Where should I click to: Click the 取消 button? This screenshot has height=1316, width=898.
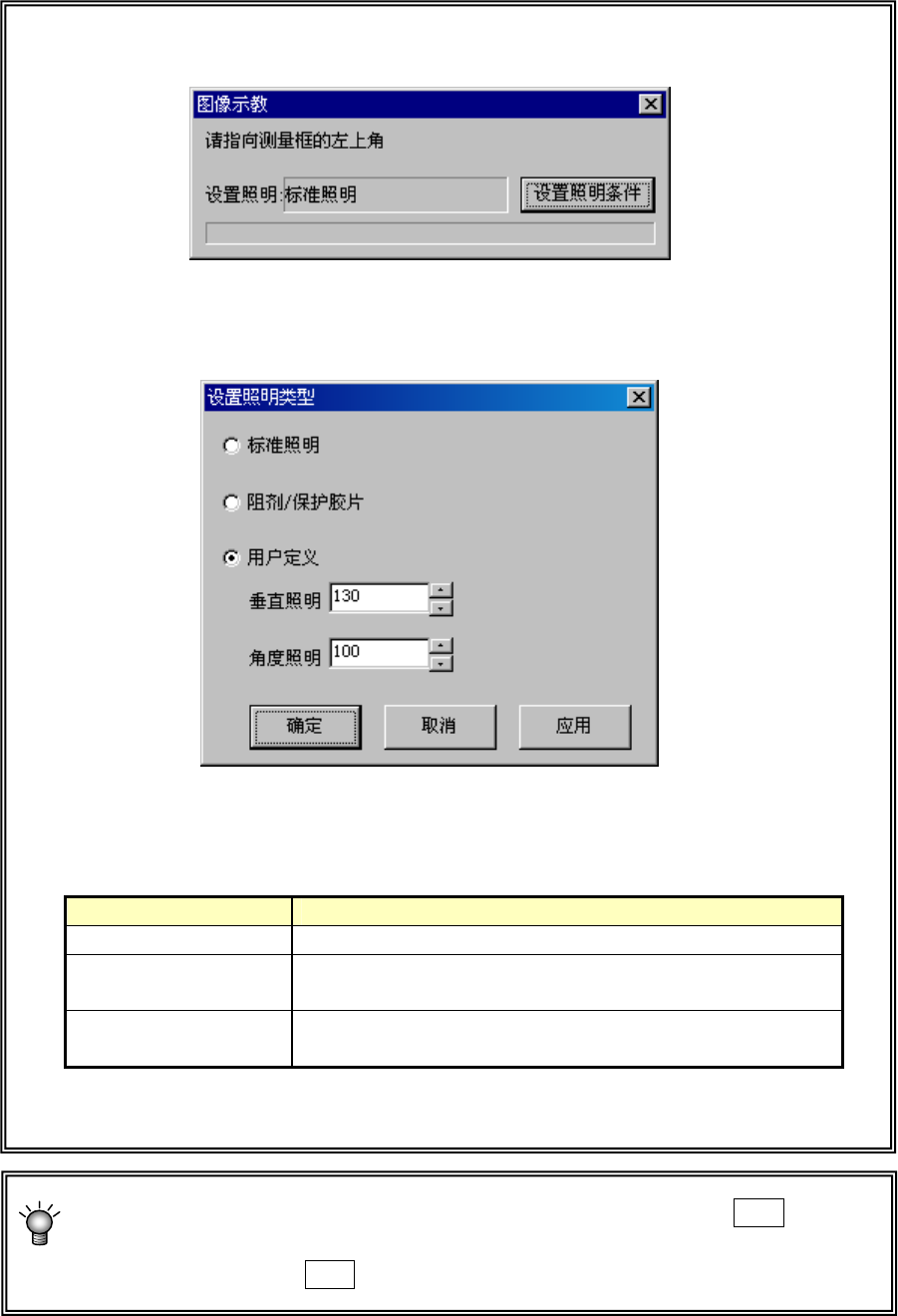click(x=440, y=727)
